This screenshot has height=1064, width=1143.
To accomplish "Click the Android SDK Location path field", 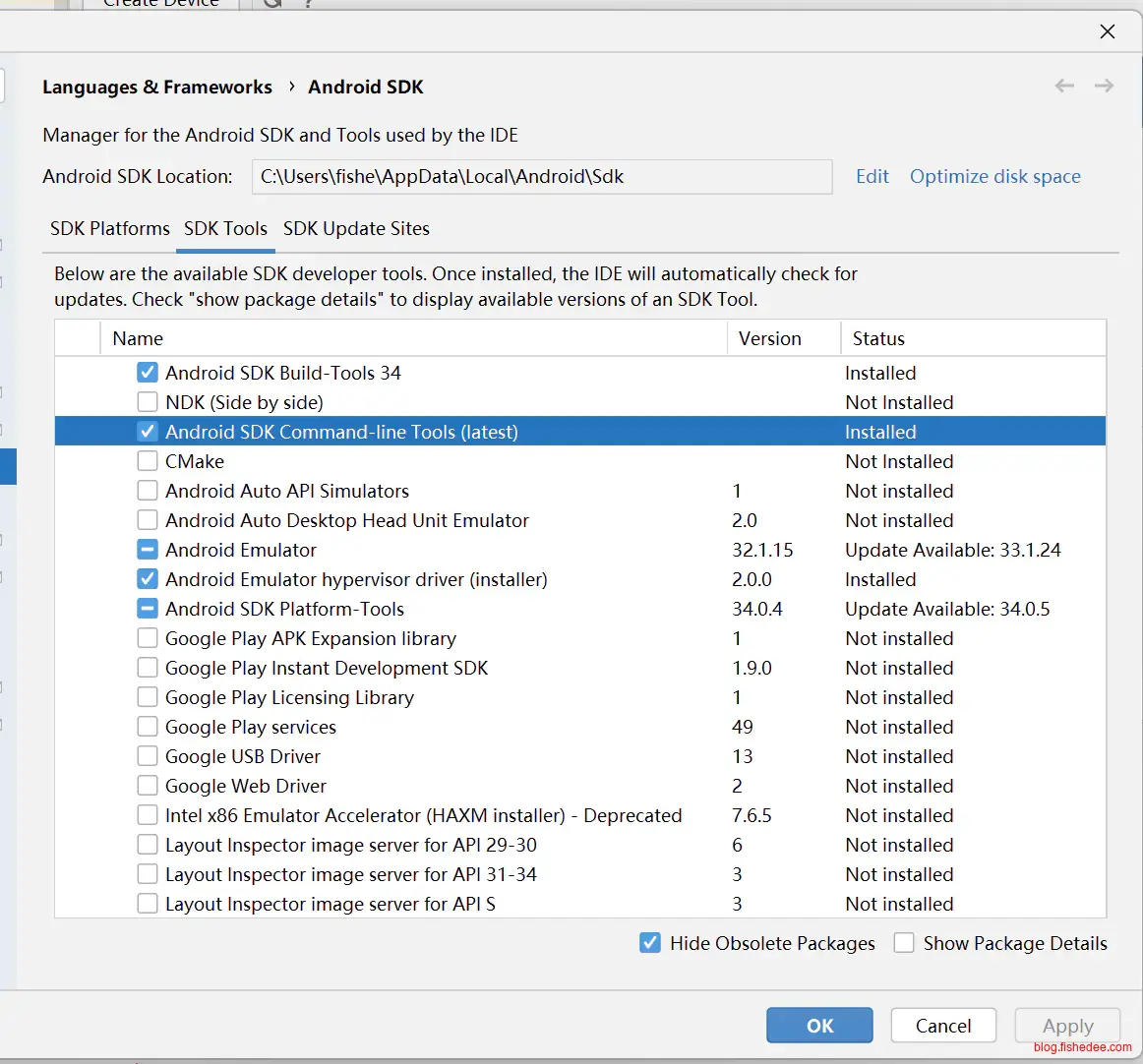I will (x=541, y=177).
